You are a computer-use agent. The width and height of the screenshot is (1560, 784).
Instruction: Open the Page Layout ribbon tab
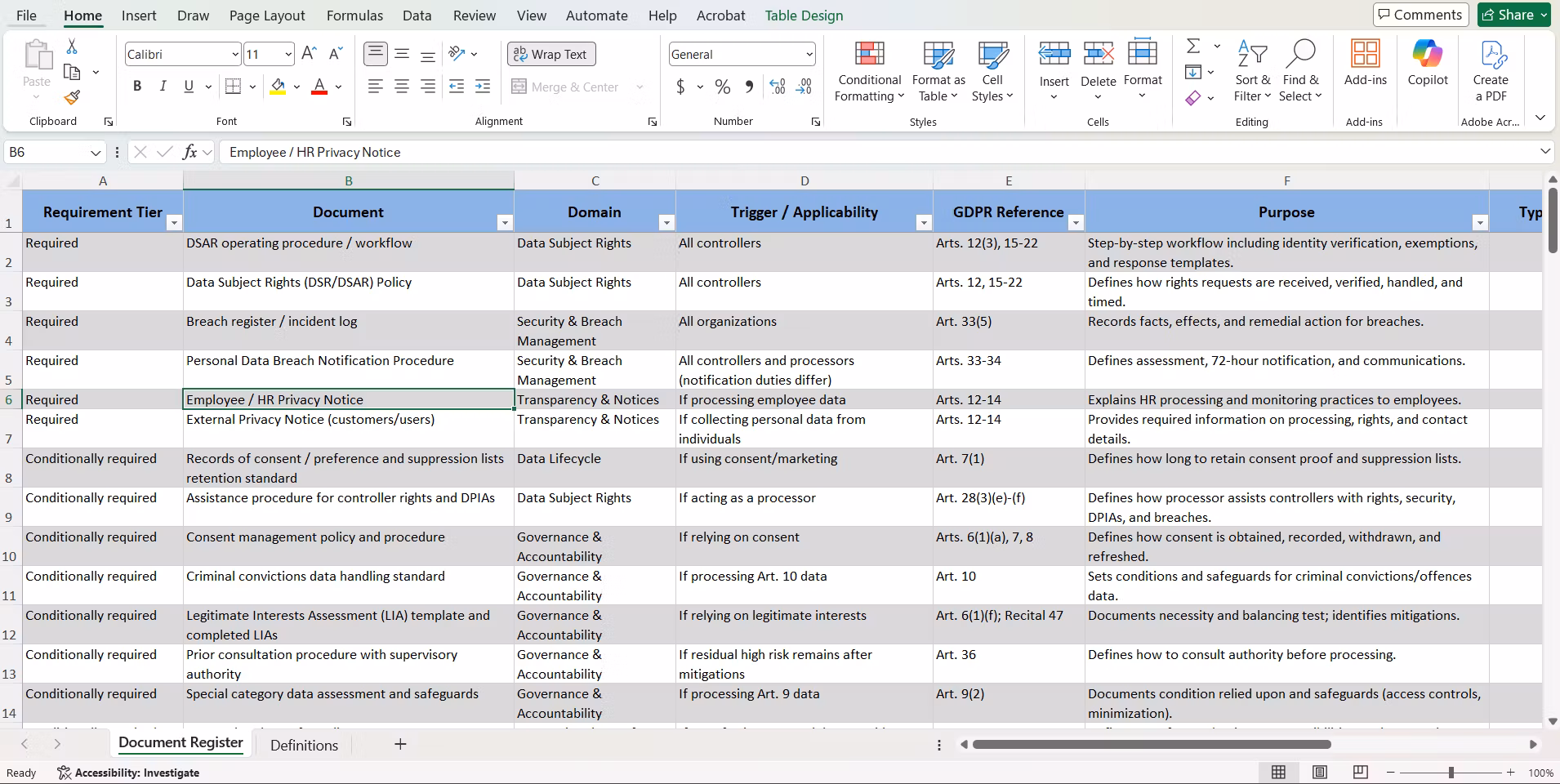pyautogui.click(x=267, y=16)
